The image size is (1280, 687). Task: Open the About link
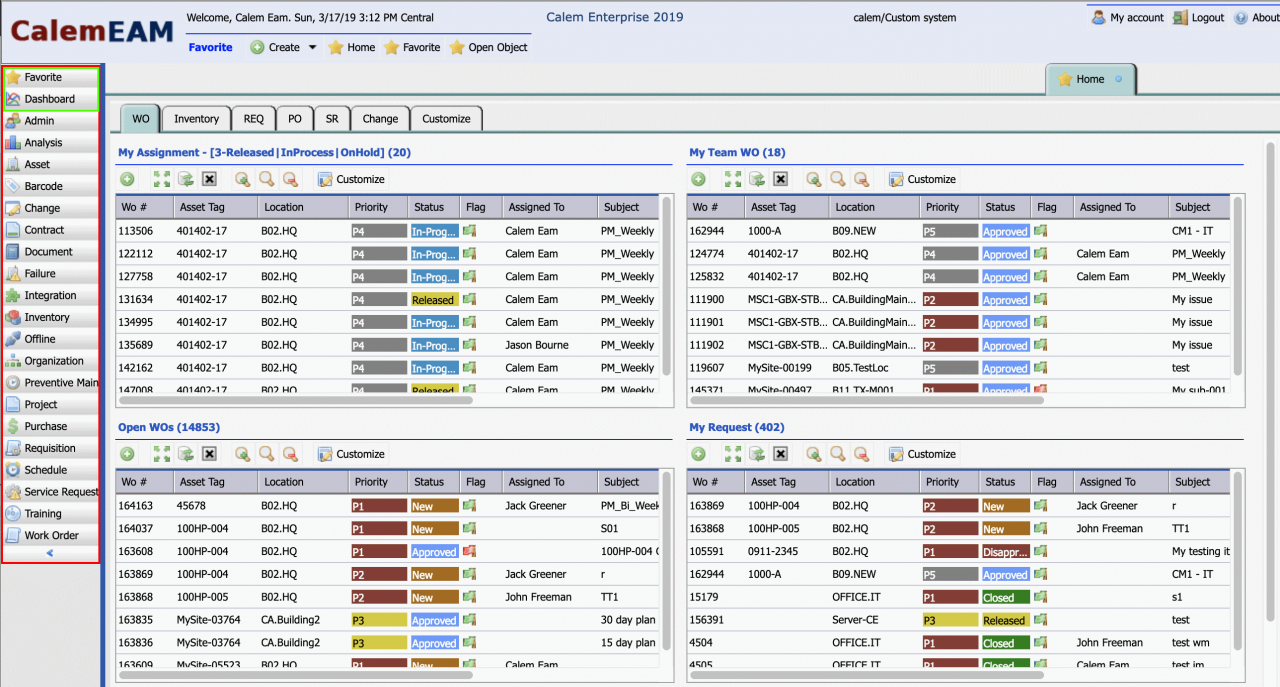(x=1256, y=18)
